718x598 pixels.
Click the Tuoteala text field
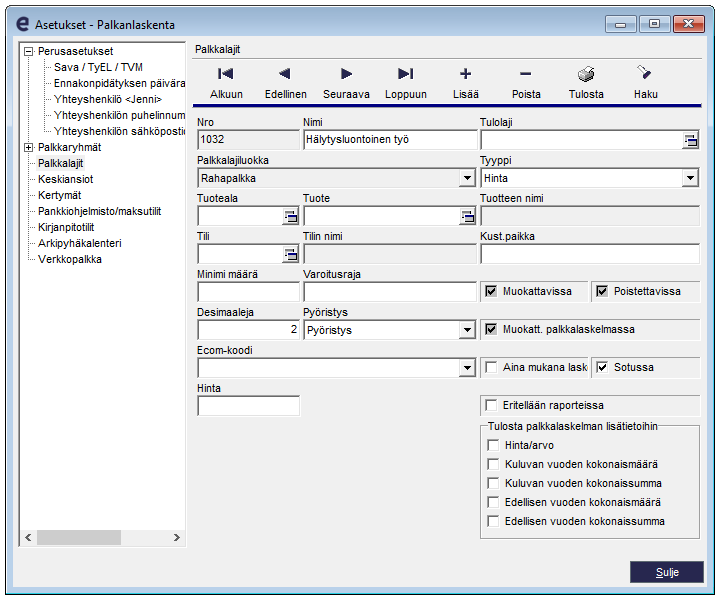(x=240, y=216)
